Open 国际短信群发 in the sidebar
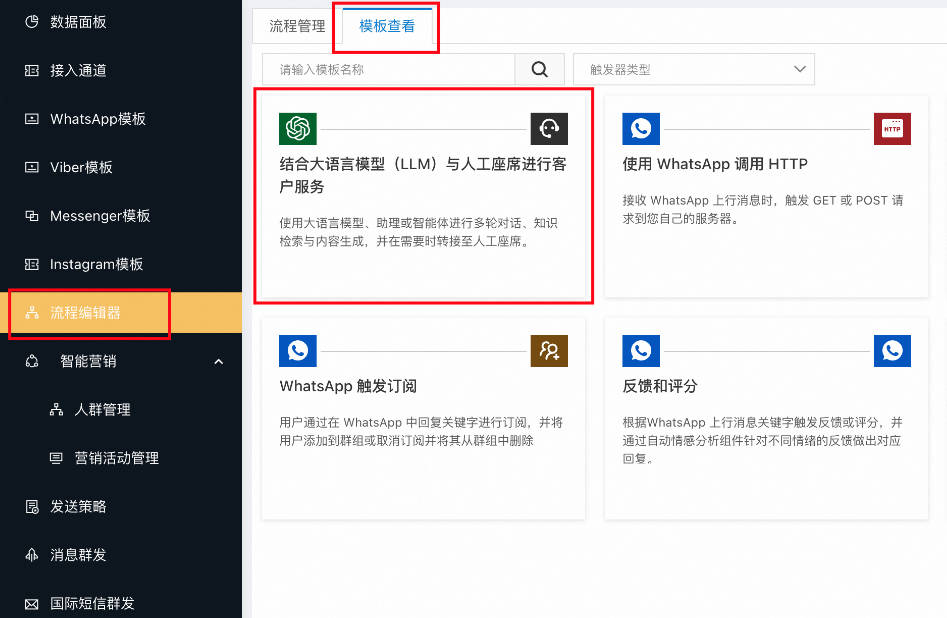The image size is (947, 618). tap(92, 604)
